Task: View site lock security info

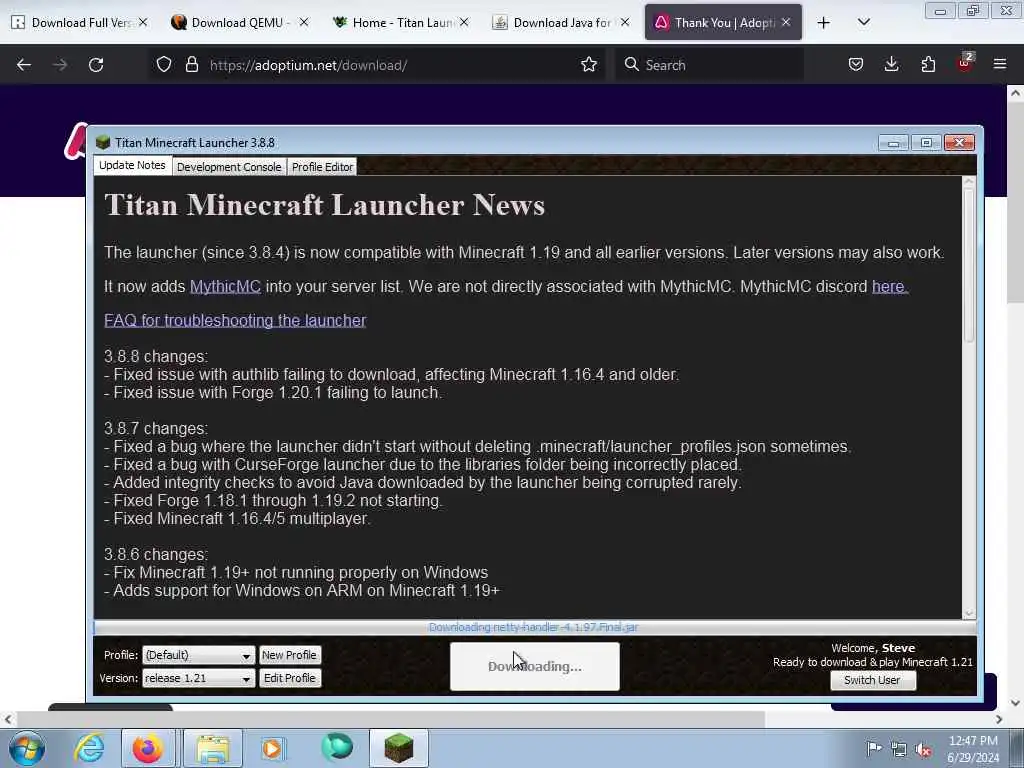Action: coord(191,65)
